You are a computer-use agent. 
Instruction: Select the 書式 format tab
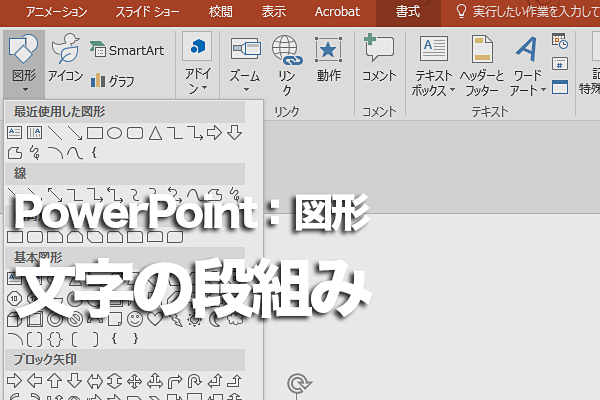408,12
